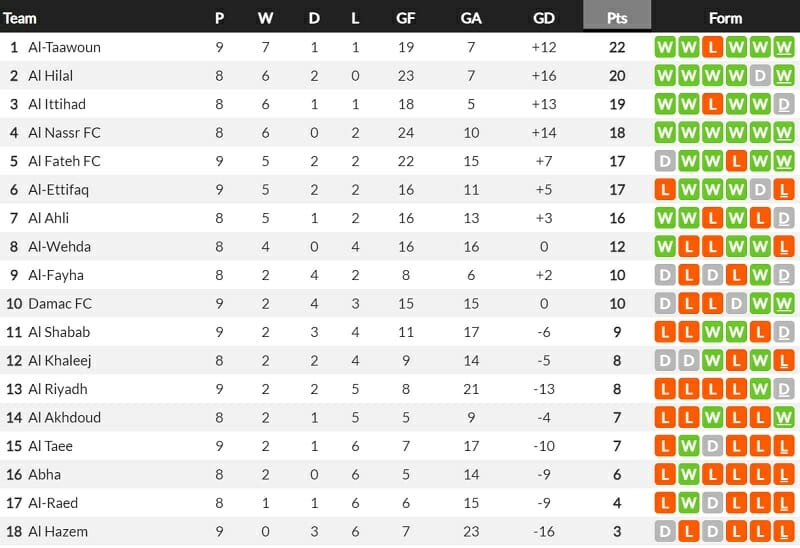The image size is (800, 548).
Task: Click Al-Raed's green win form badge
Action: 690,503
